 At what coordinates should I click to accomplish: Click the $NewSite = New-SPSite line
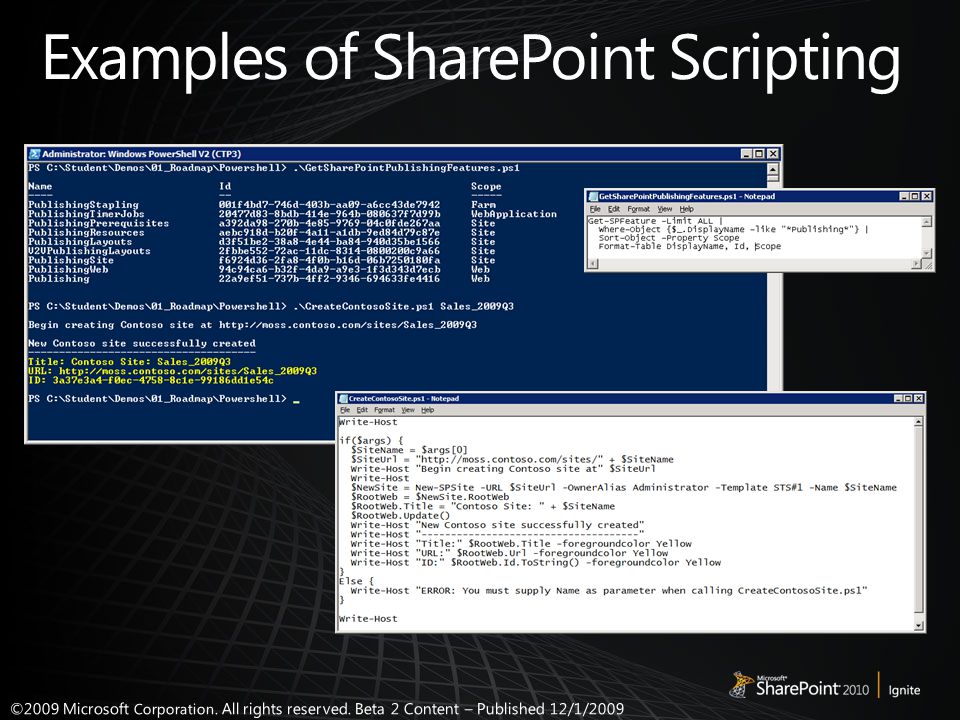point(624,487)
